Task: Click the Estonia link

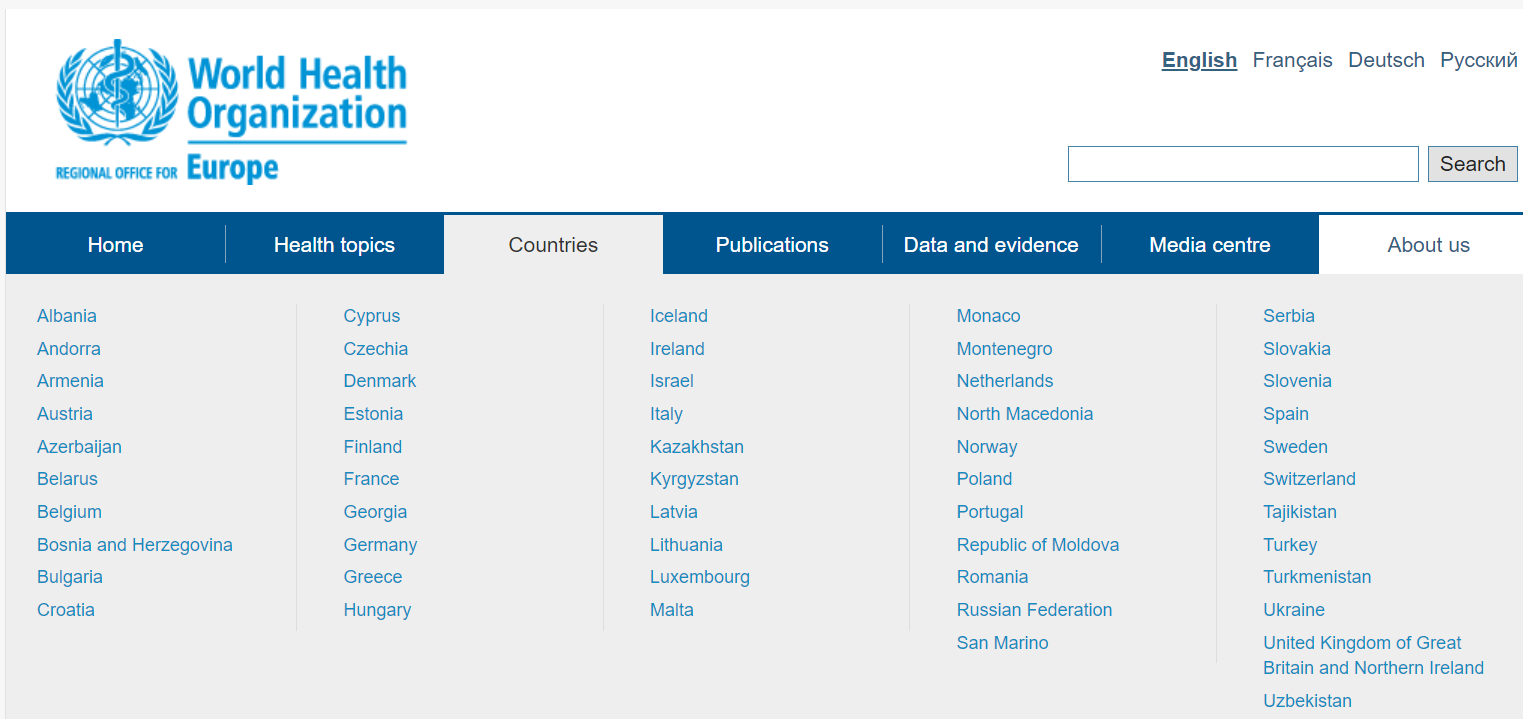Action: point(373,414)
